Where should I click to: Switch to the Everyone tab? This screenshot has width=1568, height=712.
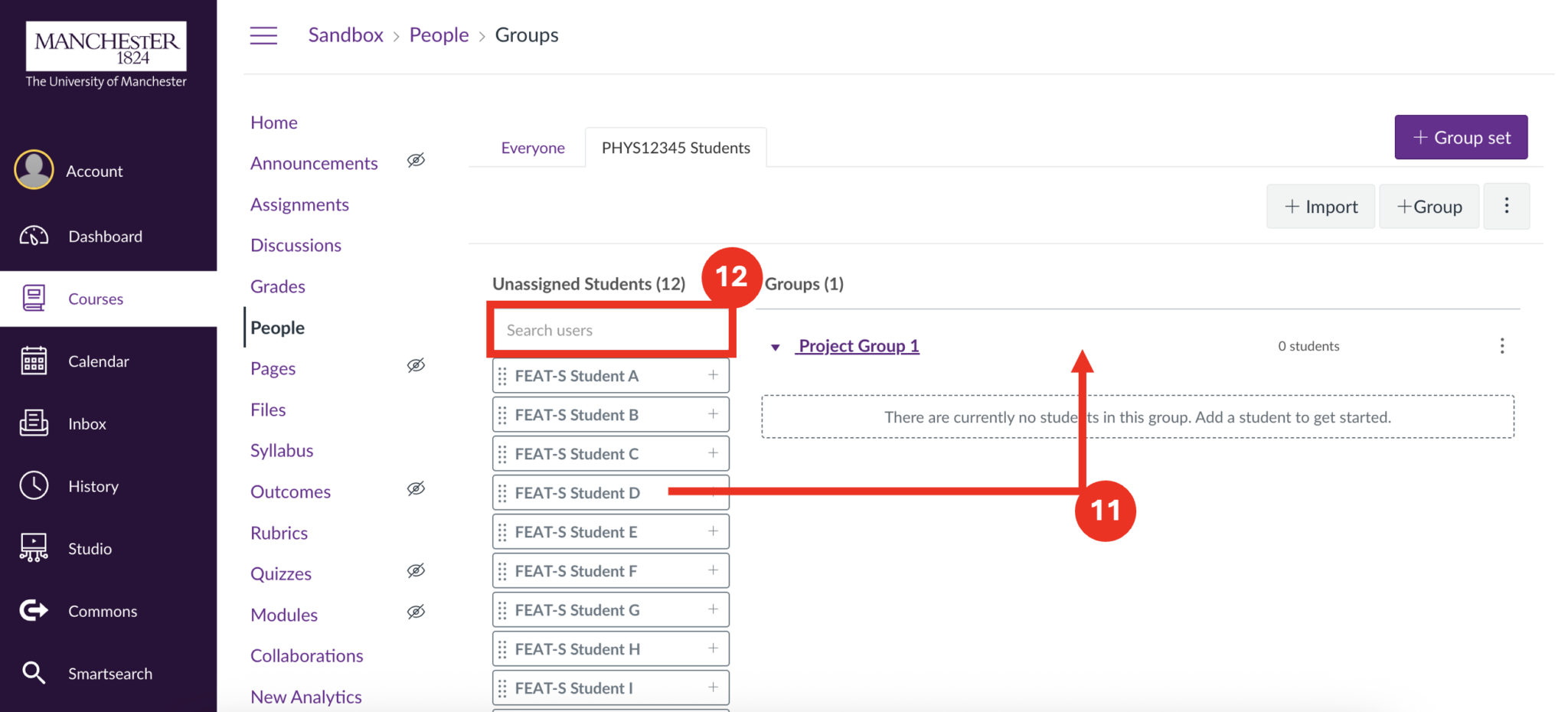533,147
